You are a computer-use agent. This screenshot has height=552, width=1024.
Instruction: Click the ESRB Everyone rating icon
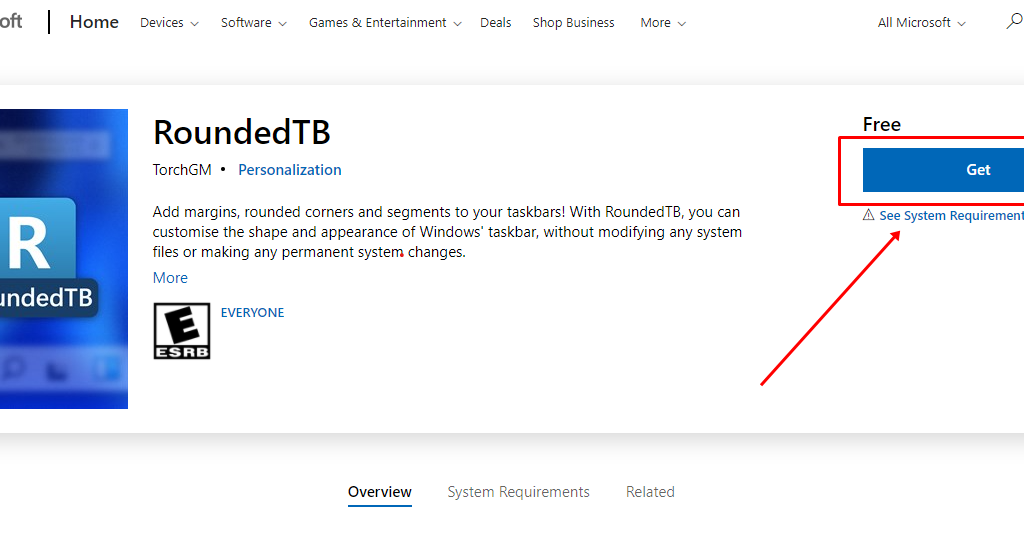point(181,331)
